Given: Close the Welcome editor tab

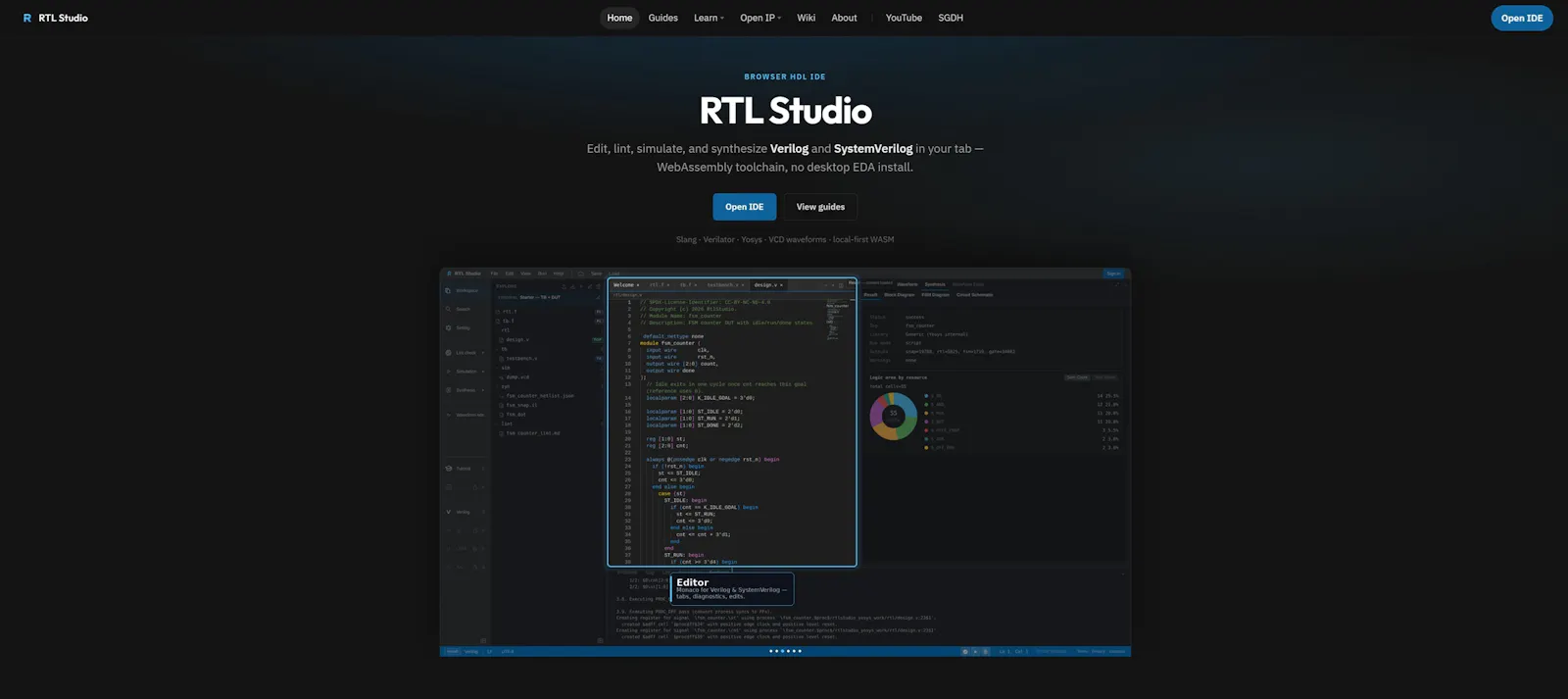Looking at the screenshot, I should [x=638, y=285].
